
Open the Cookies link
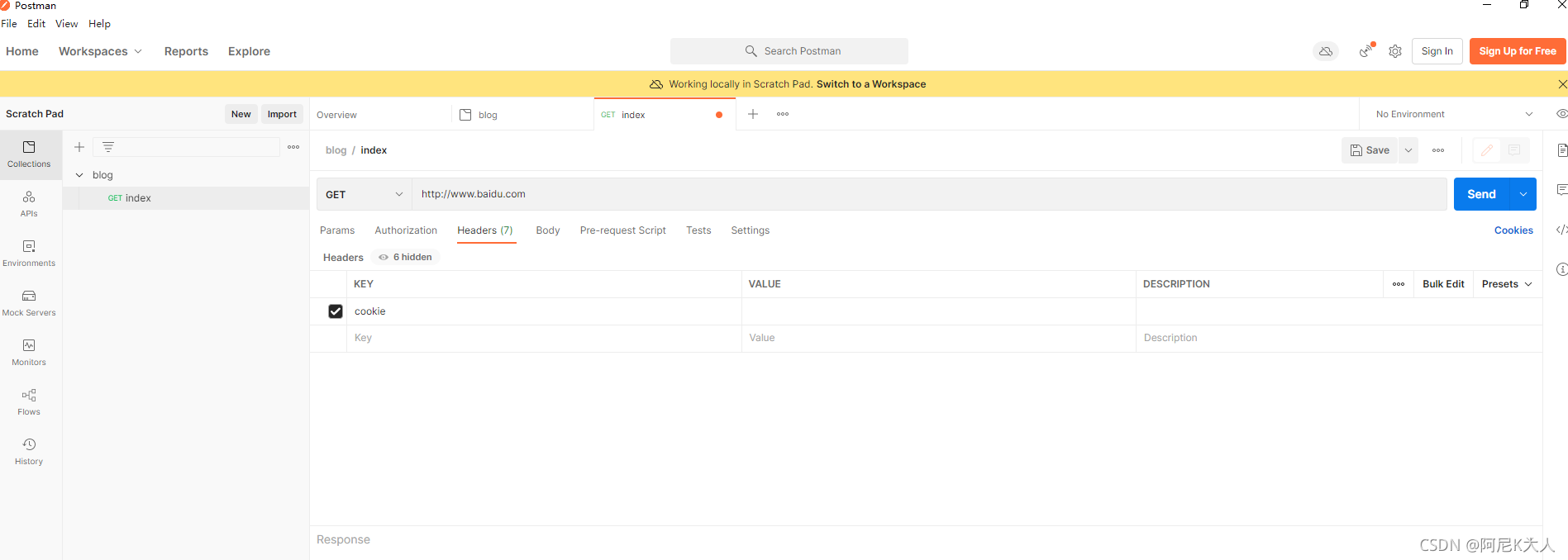pos(1513,230)
